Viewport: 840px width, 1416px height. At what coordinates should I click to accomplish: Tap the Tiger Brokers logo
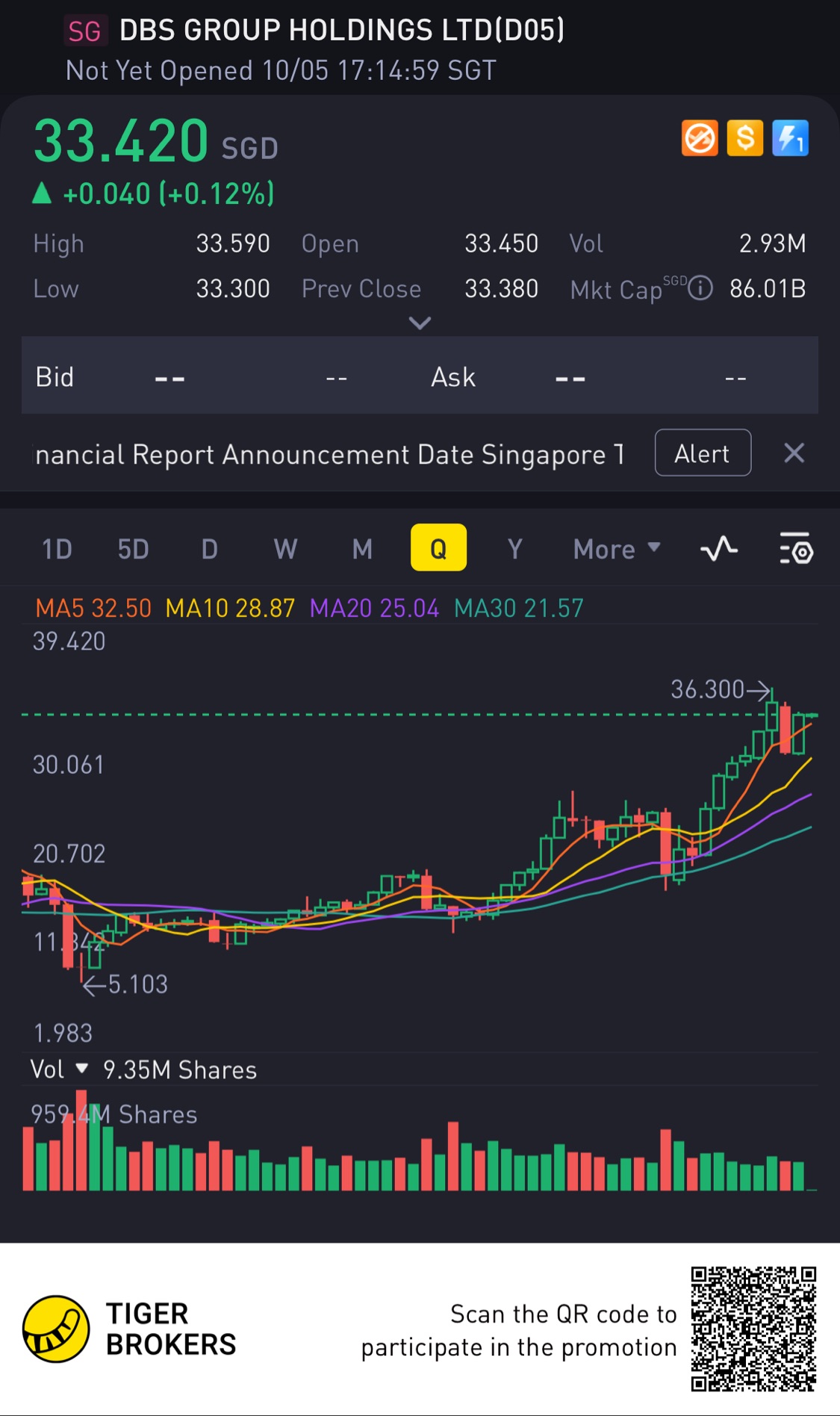56,1329
